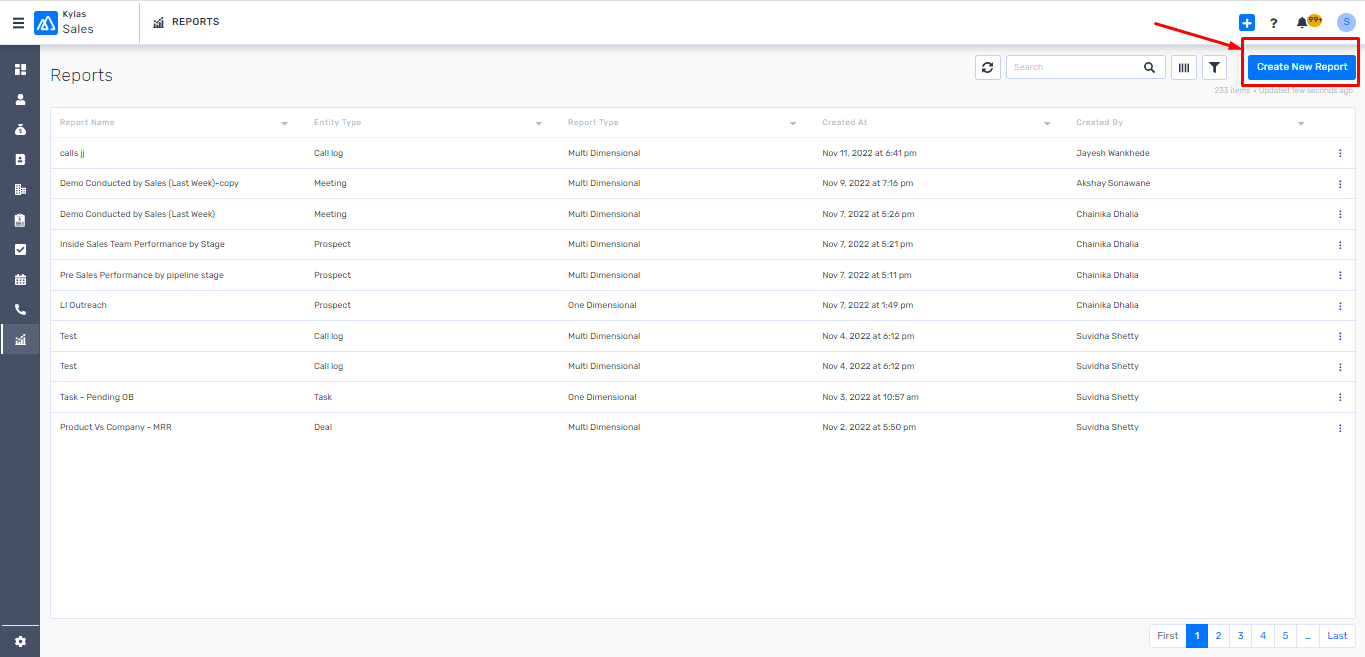Viewport: 1365px width, 657px height.
Task: Open notifications bell icon
Action: point(1302,22)
